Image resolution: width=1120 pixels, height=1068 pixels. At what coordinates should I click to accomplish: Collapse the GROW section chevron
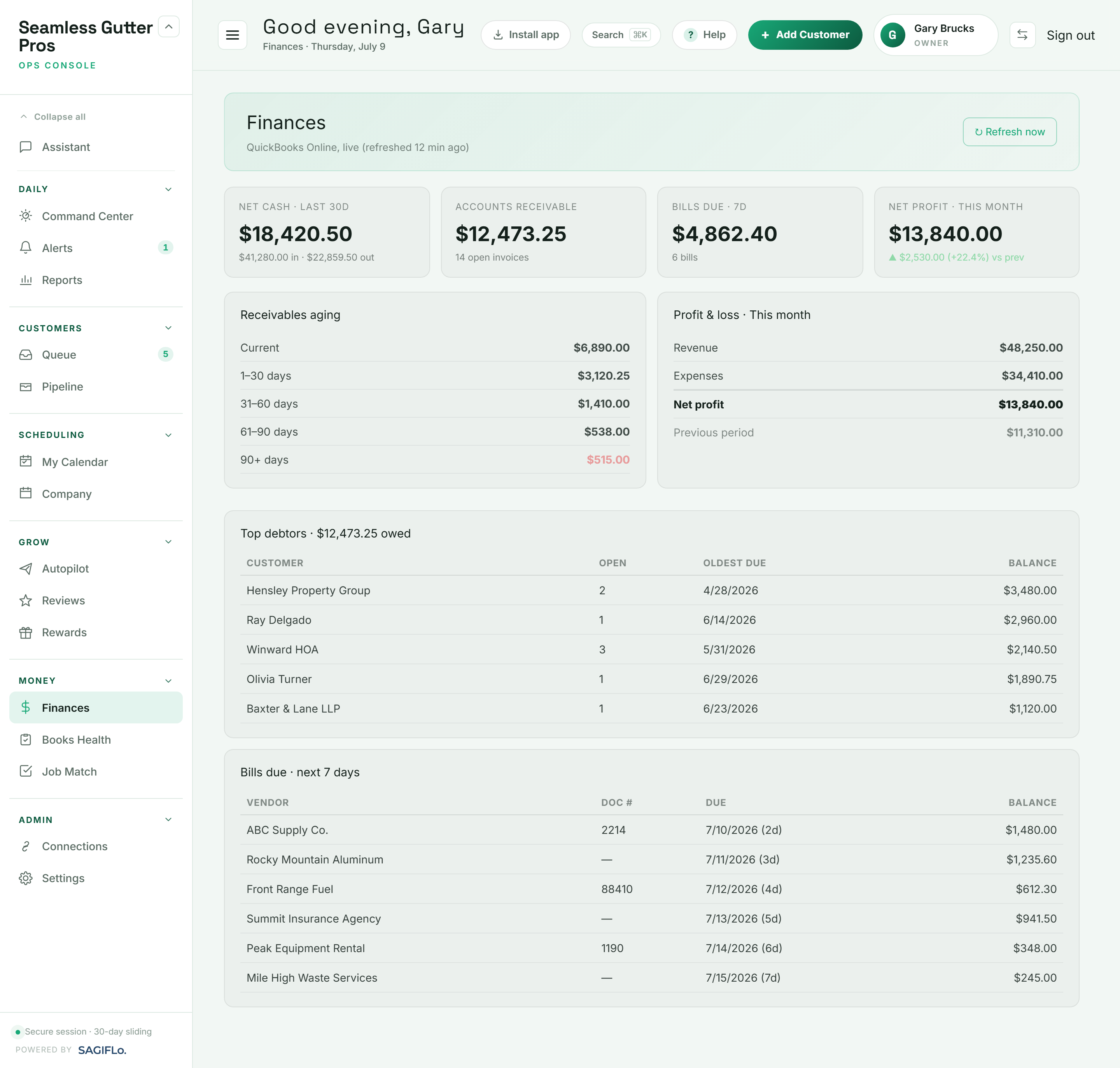(168, 542)
